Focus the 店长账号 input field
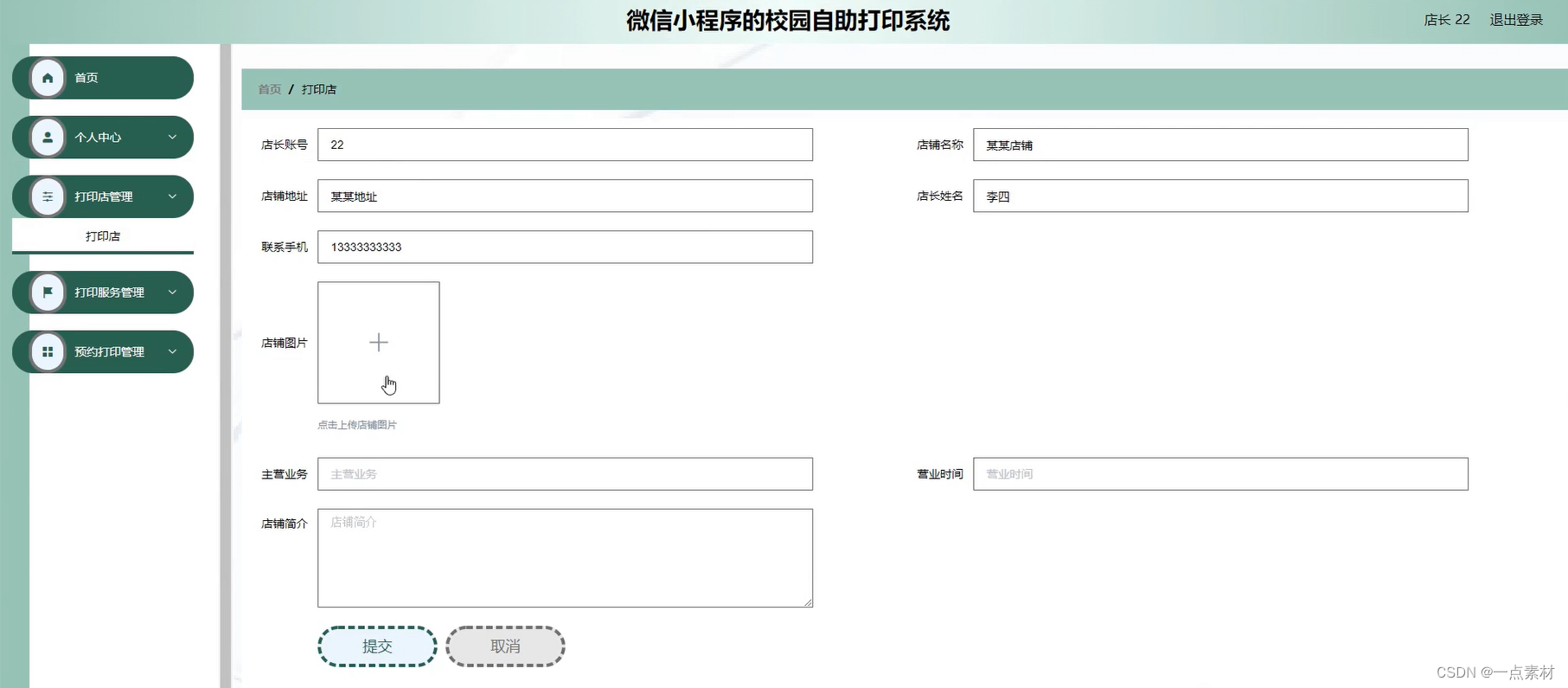1568x688 pixels. (x=565, y=145)
